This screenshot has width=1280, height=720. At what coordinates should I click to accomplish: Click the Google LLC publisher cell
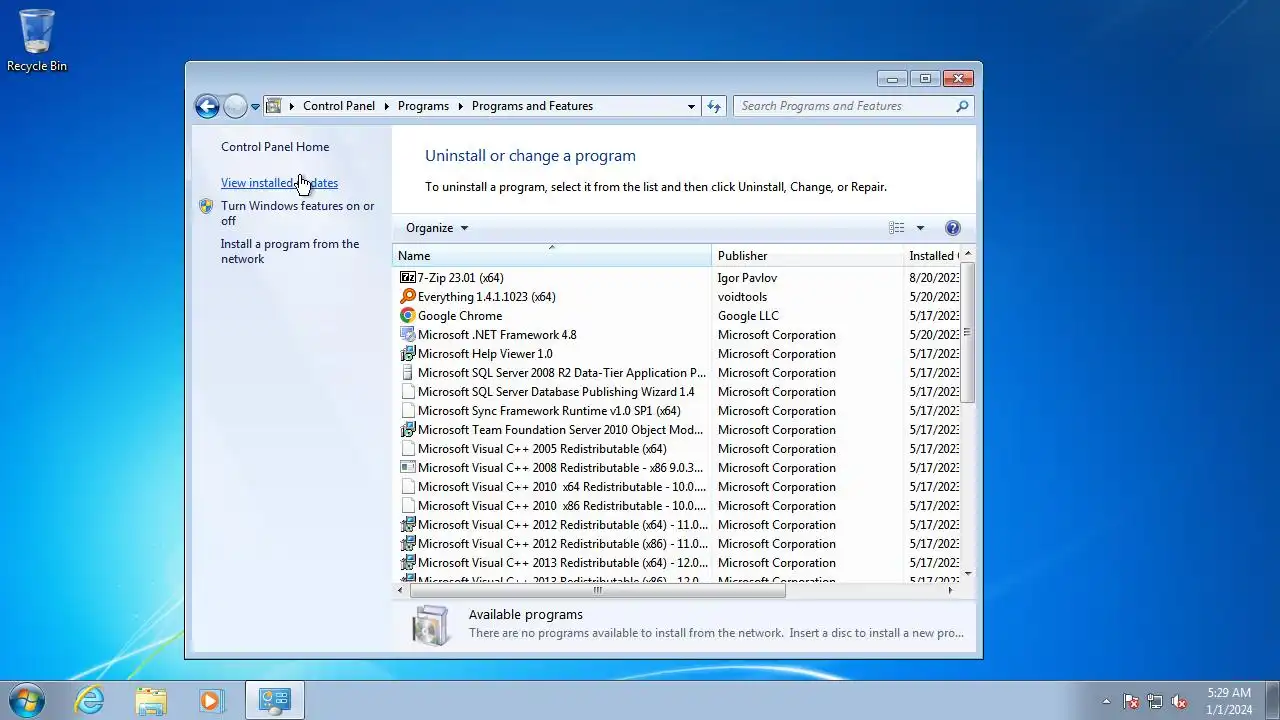coord(748,315)
